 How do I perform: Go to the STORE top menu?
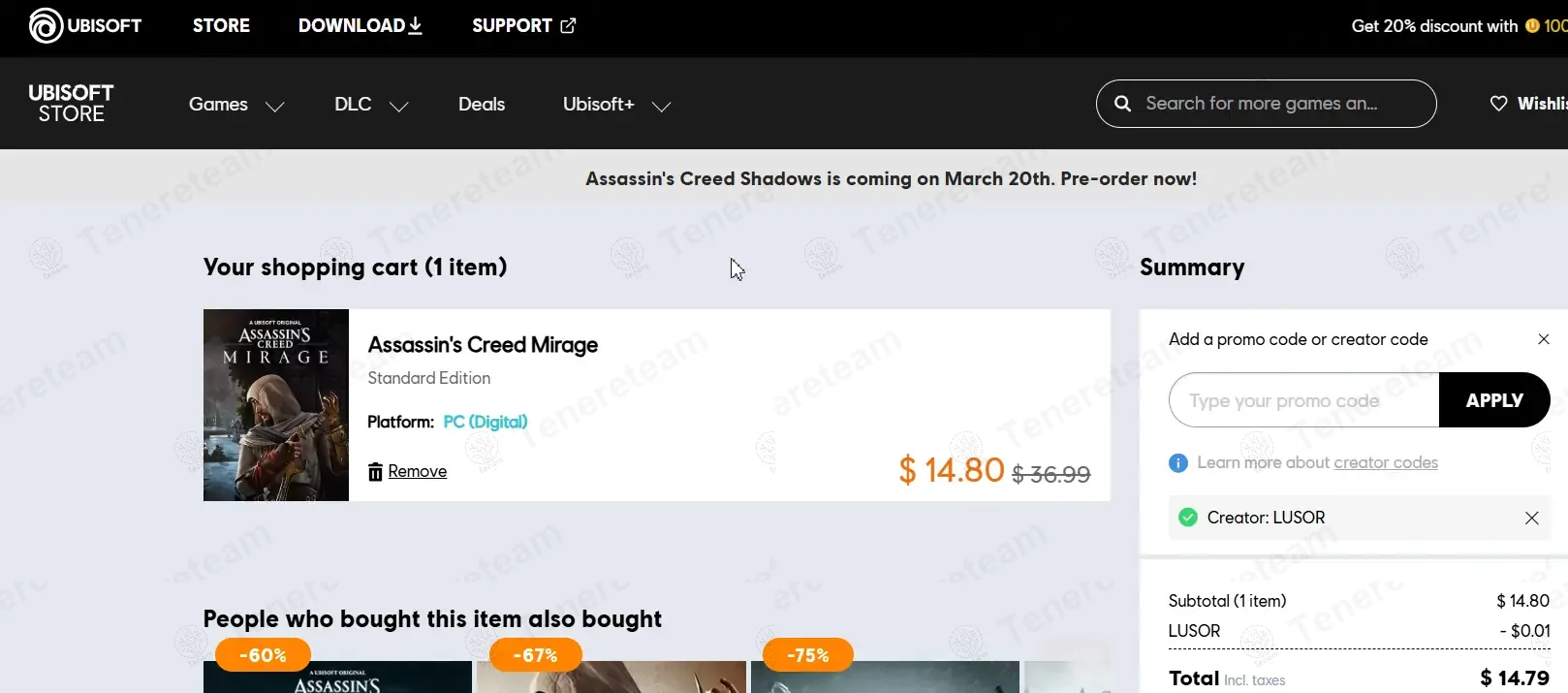click(x=221, y=26)
